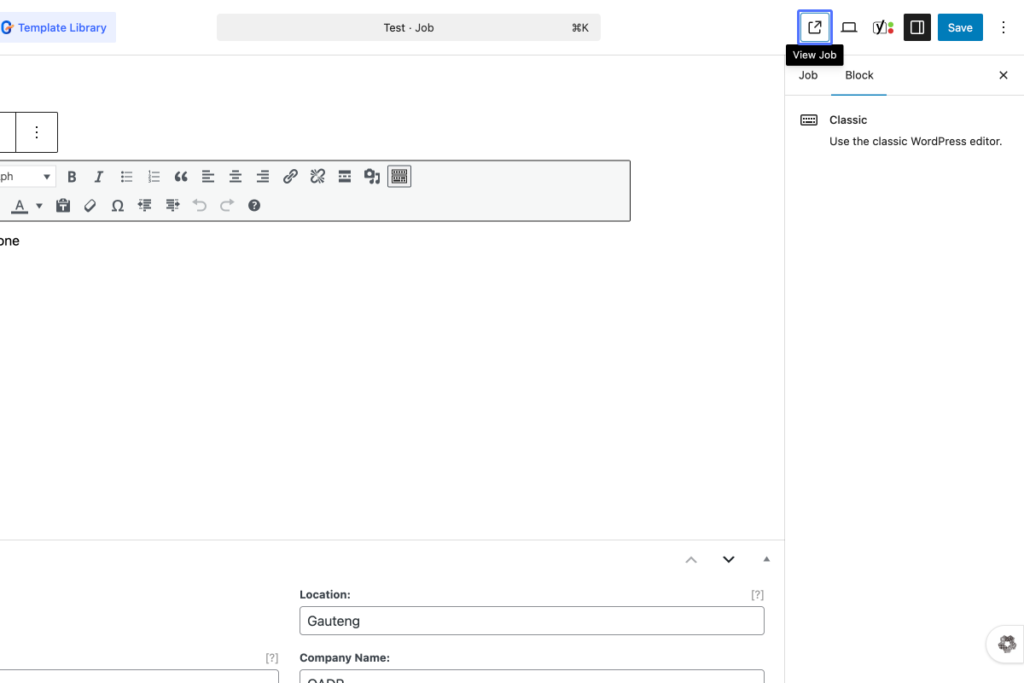Toggle the settings sidebar panel

(x=917, y=27)
